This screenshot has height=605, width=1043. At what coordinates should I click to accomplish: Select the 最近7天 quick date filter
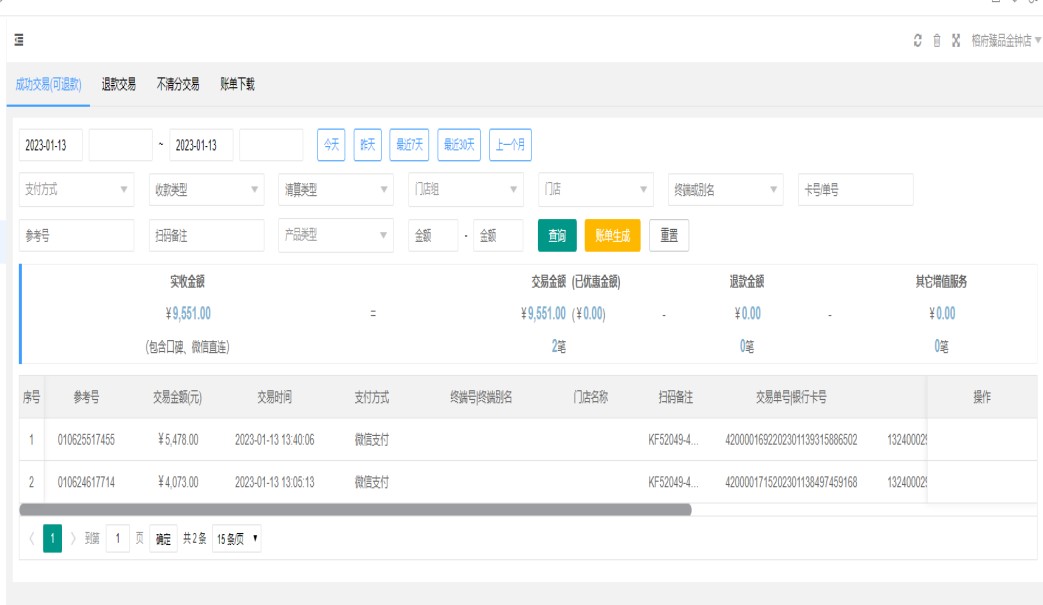(x=409, y=145)
